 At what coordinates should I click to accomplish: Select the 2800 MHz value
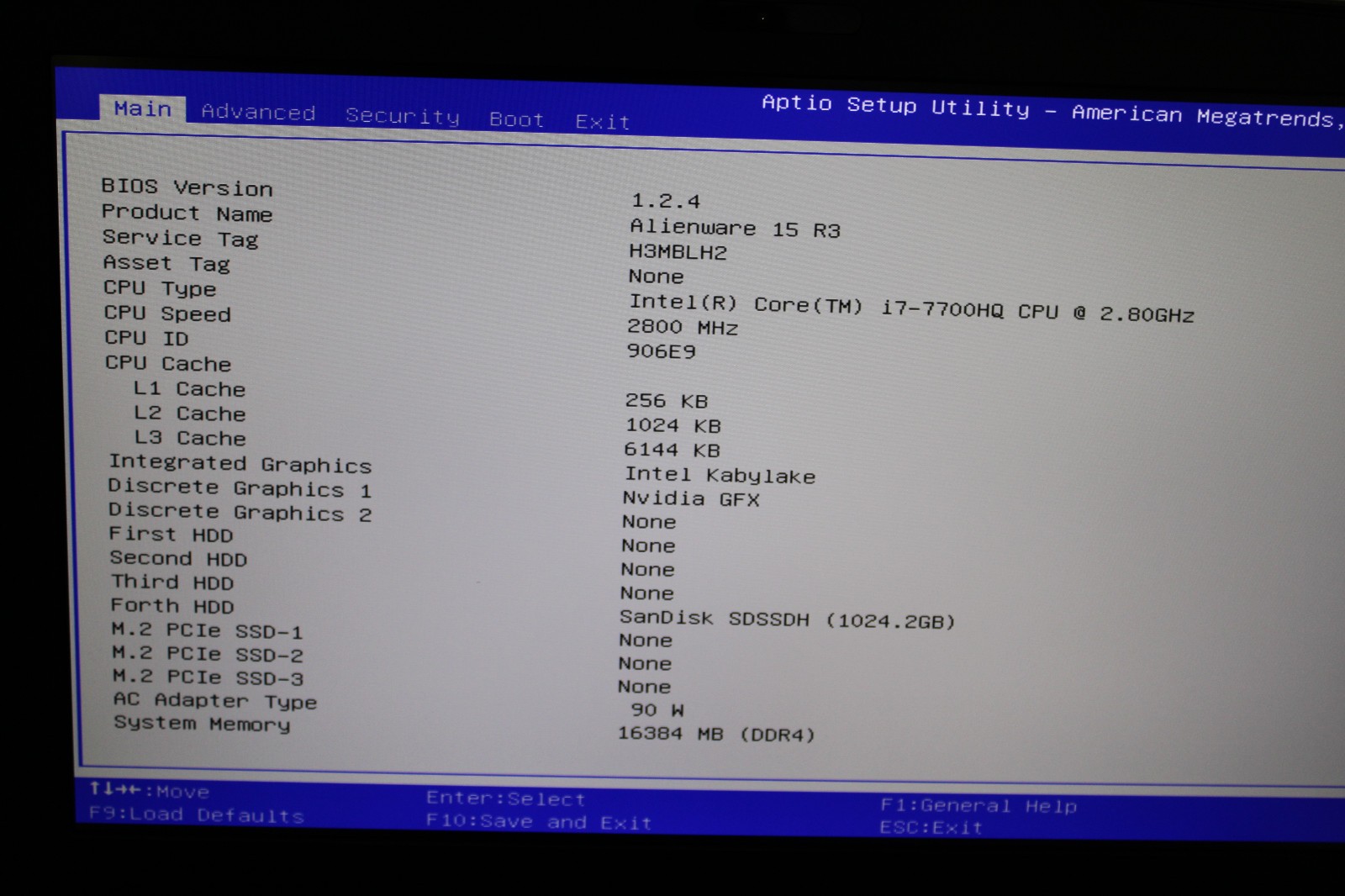click(x=682, y=327)
